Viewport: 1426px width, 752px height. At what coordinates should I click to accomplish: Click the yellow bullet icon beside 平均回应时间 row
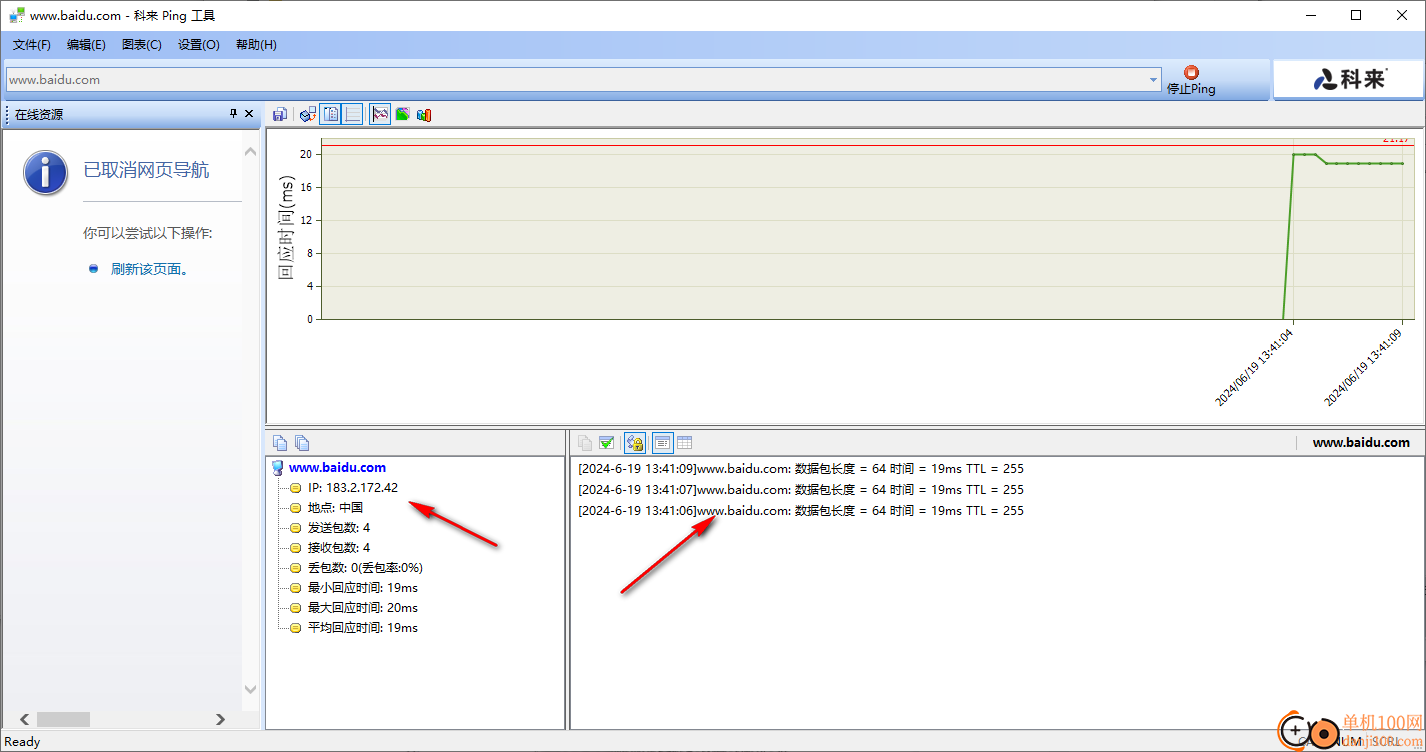[x=295, y=628]
